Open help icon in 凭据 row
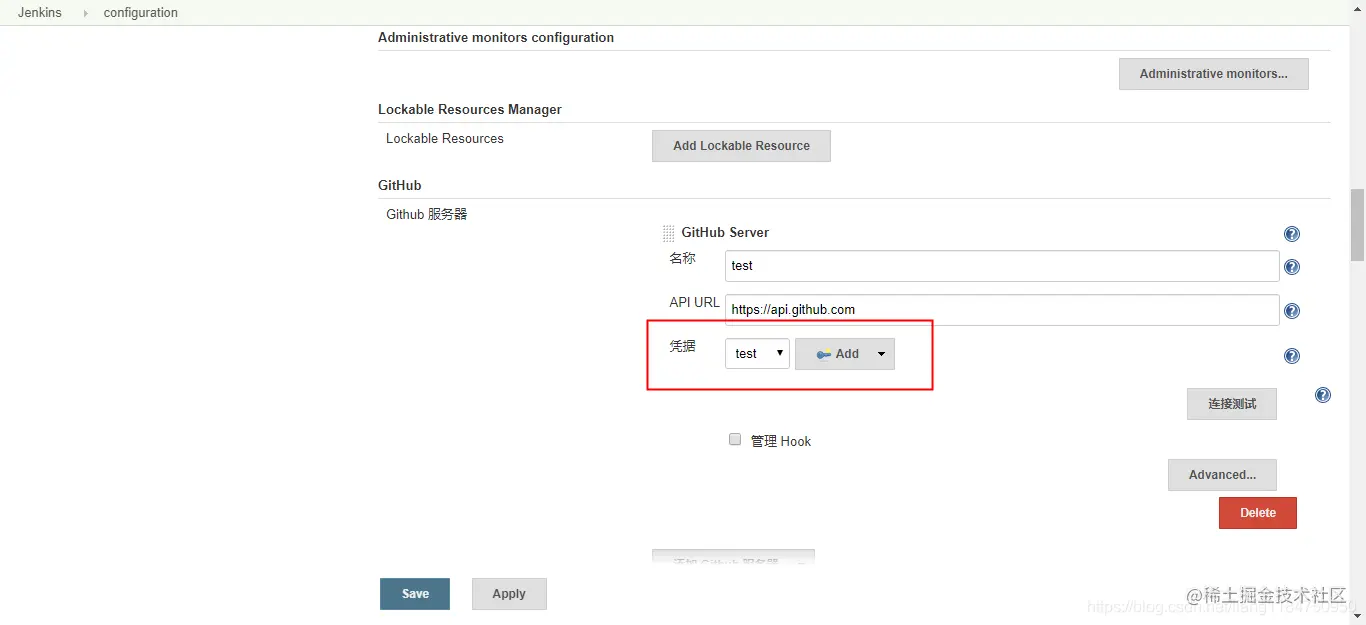This screenshot has width=1366, height=625. (1291, 356)
